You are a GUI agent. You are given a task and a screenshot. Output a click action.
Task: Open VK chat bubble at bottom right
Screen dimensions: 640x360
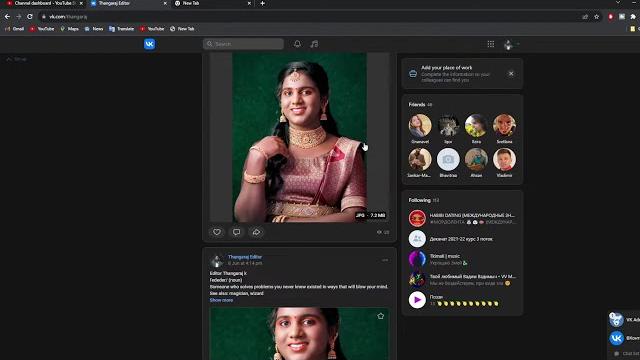616,353
